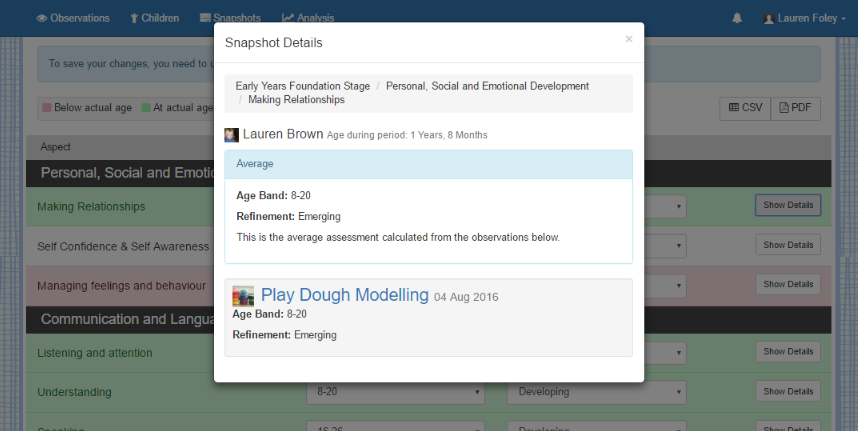Open Listening and attention refinement dropdown
858x431 pixels.
pyautogui.click(x=665, y=353)
